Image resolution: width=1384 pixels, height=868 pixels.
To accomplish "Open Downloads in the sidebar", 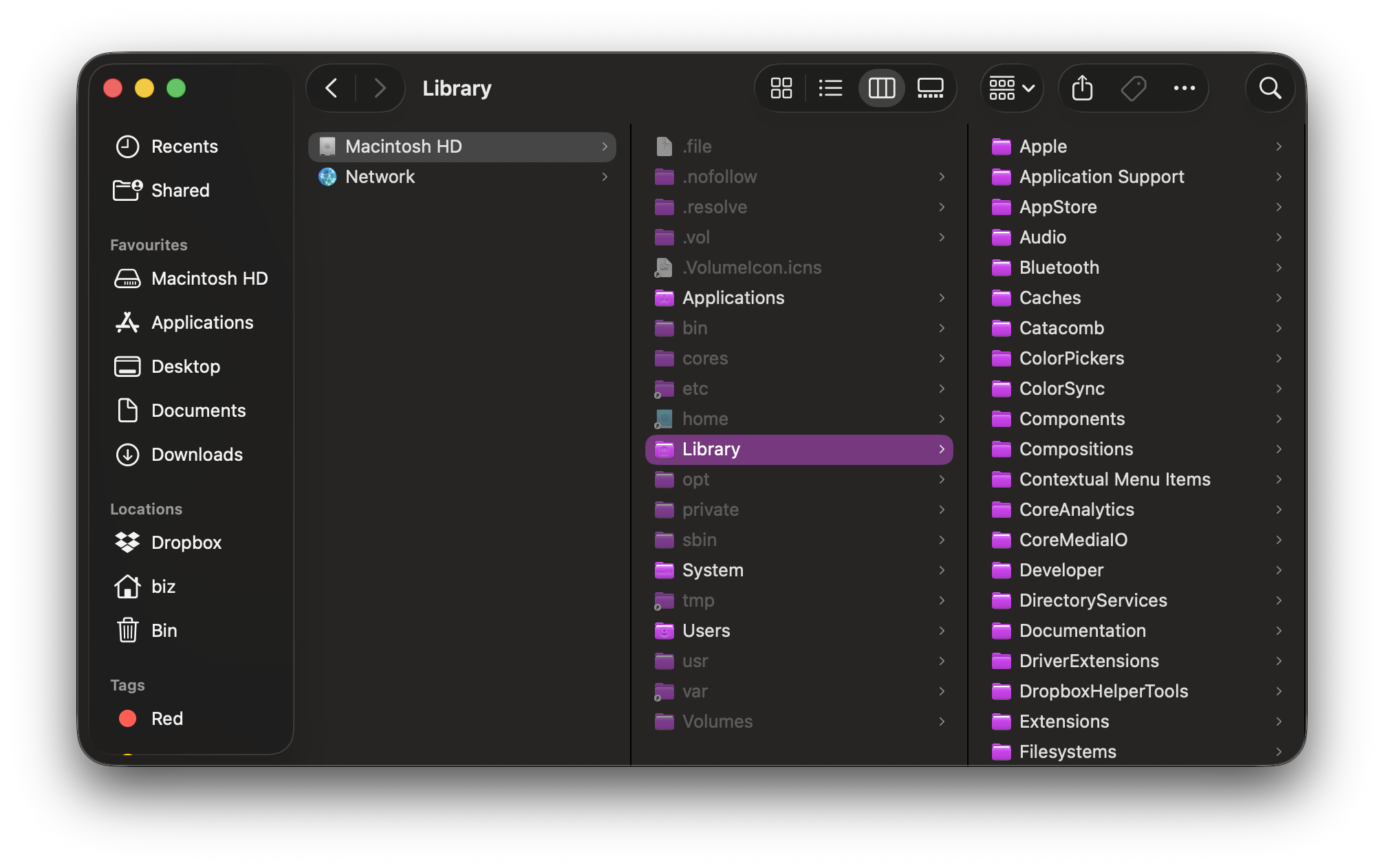I will 197,455.
